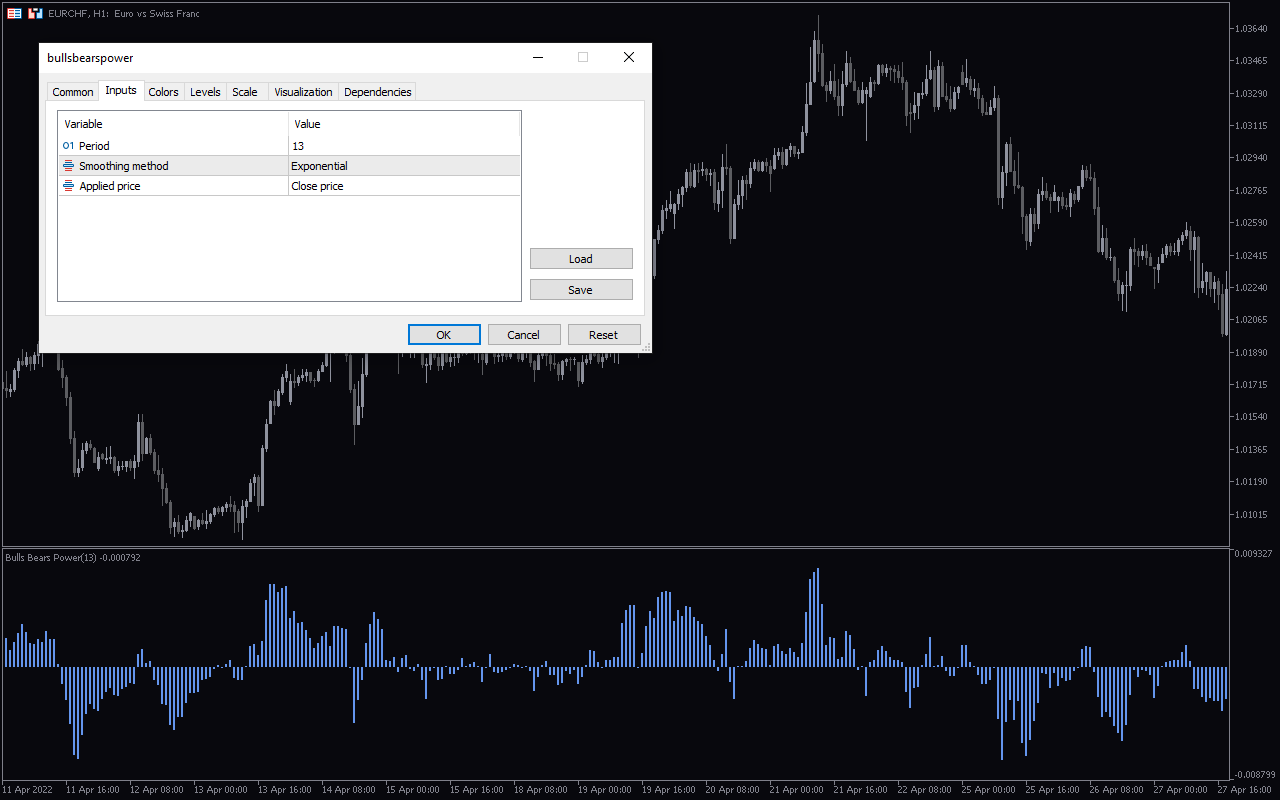Click the 1.02940 price scale label
This screenshot has width=1280, height=800.
(x=1252, y=158)
